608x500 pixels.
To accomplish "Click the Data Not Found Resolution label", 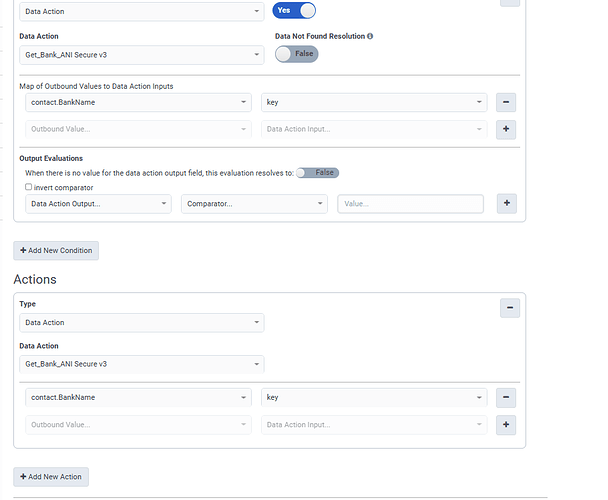I will 320,36.
